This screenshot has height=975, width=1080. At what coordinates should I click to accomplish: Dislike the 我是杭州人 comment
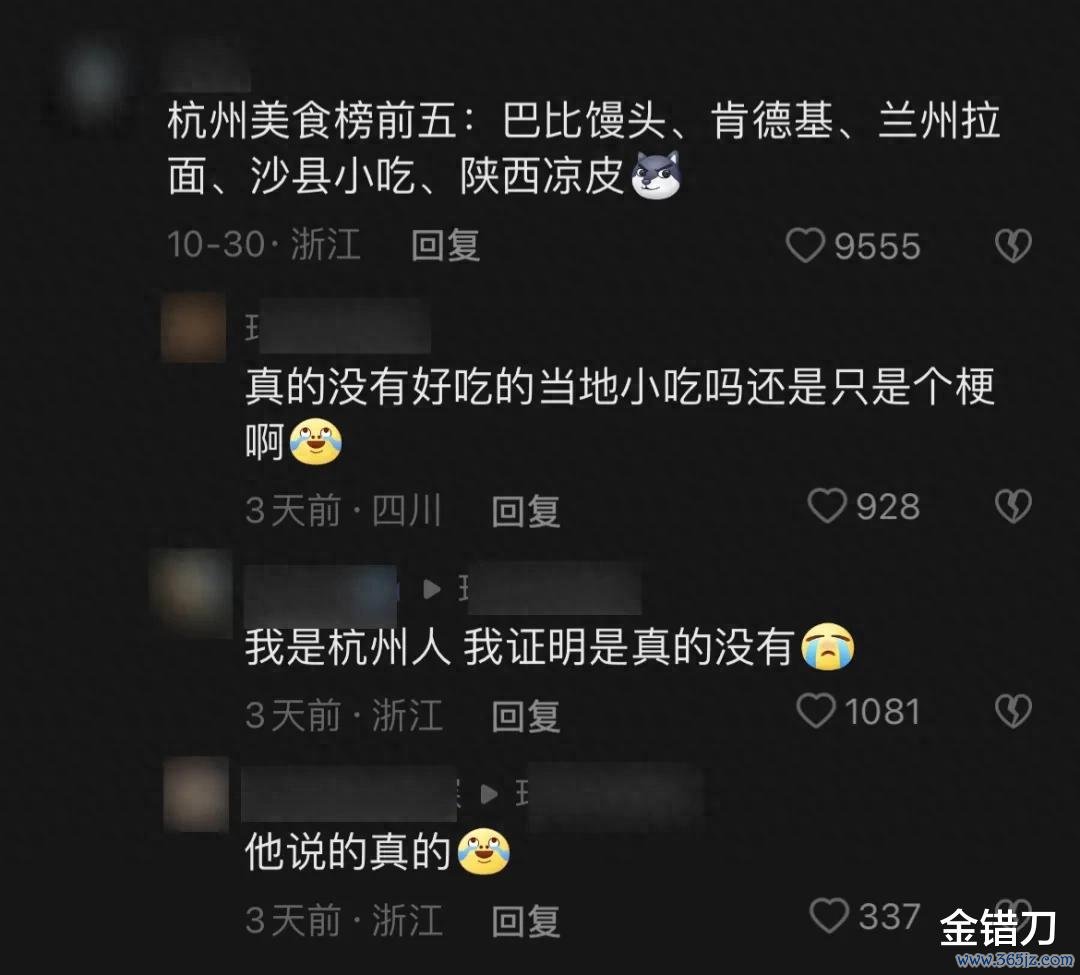(x=1013, y=711)
